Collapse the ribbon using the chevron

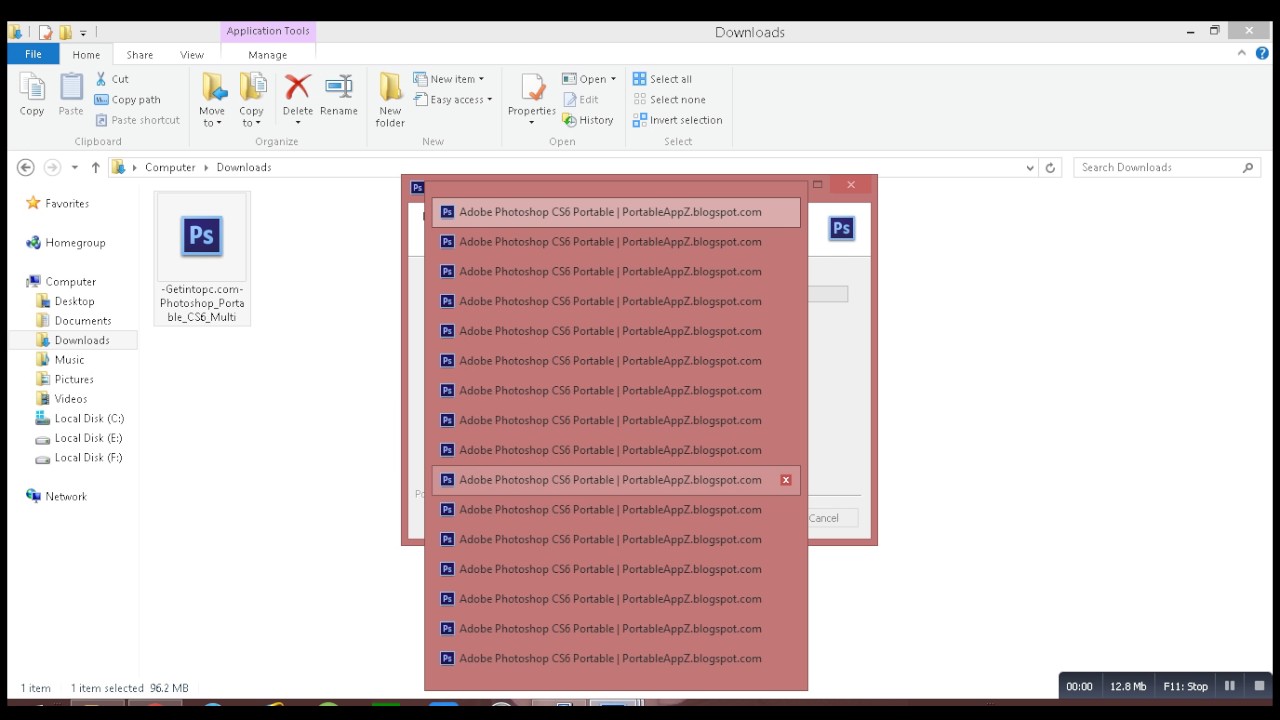(x=1244, y=54)
